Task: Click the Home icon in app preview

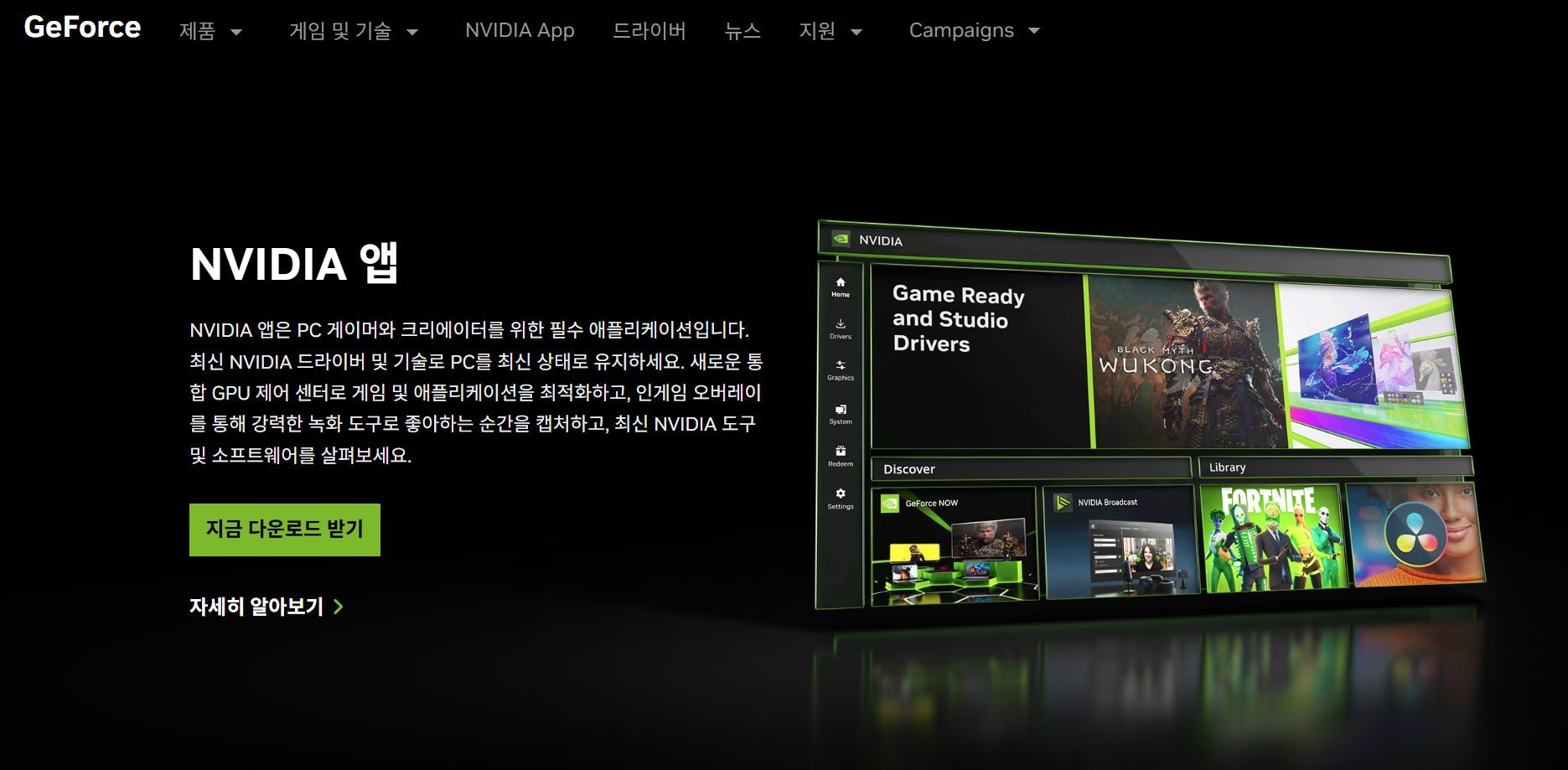Action: 841,282
